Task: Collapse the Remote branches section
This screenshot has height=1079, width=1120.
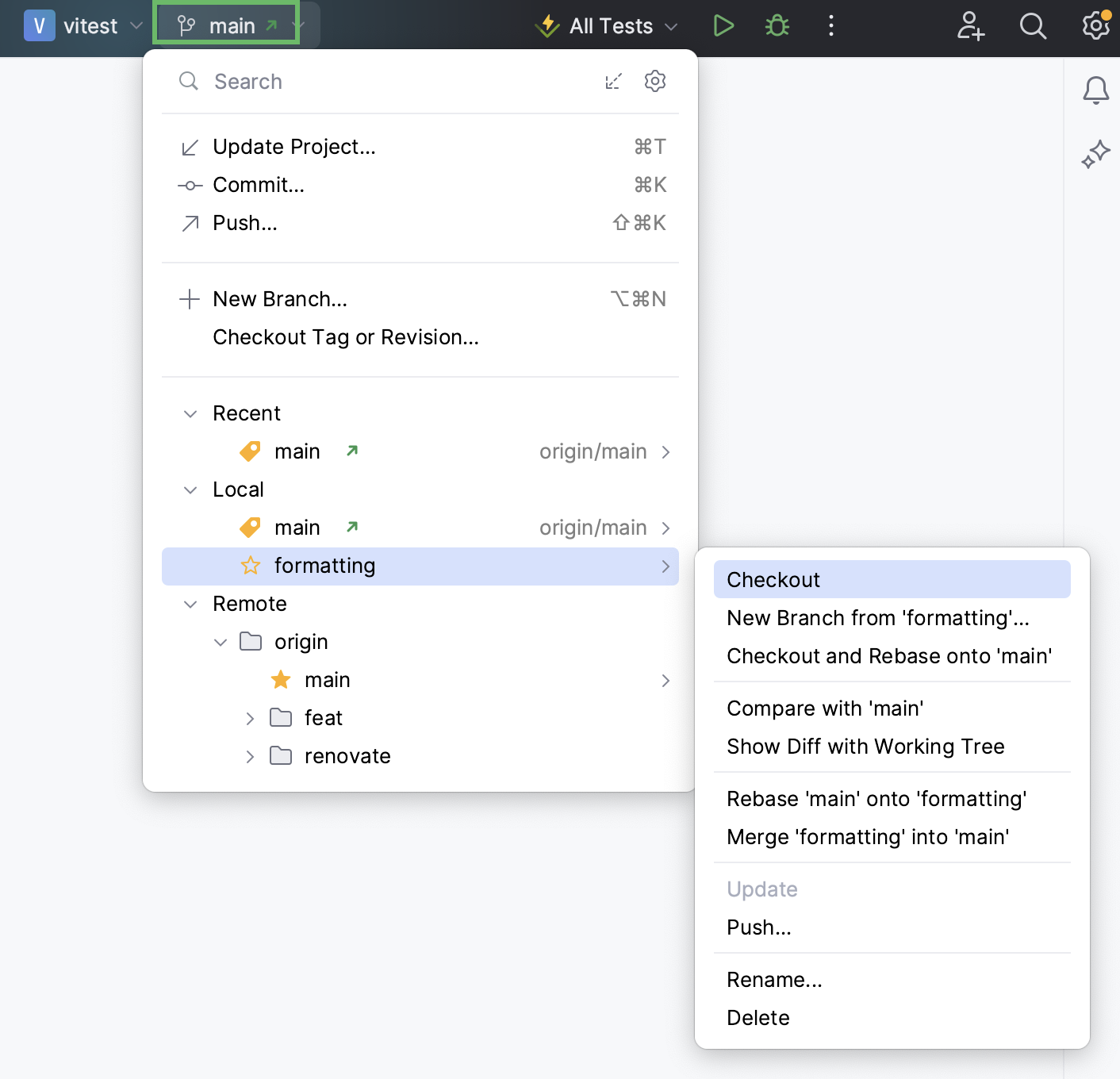Action: click(190, 604)
